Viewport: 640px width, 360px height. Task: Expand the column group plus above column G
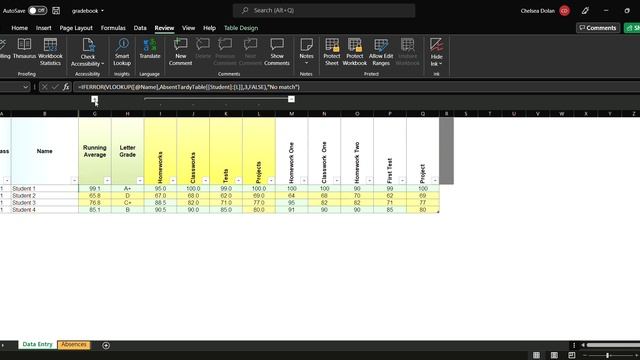click(95, 99)
